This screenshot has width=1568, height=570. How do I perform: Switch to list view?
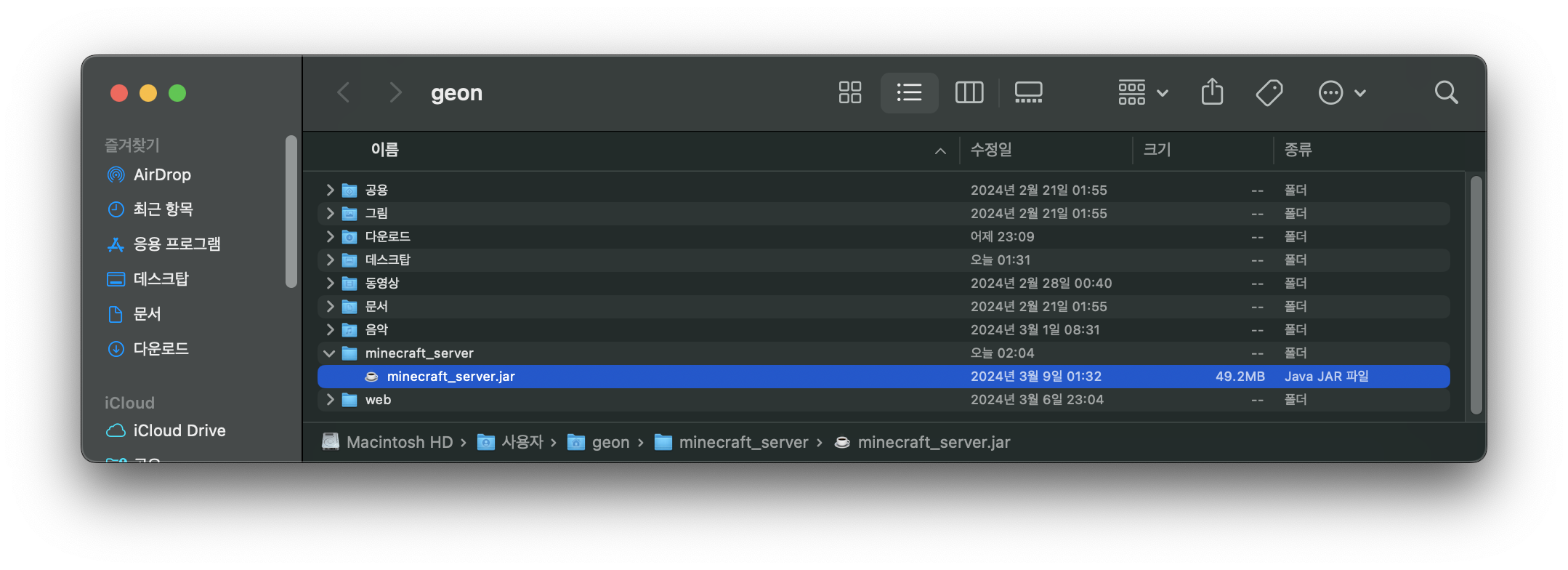click(x=909, y=92)
